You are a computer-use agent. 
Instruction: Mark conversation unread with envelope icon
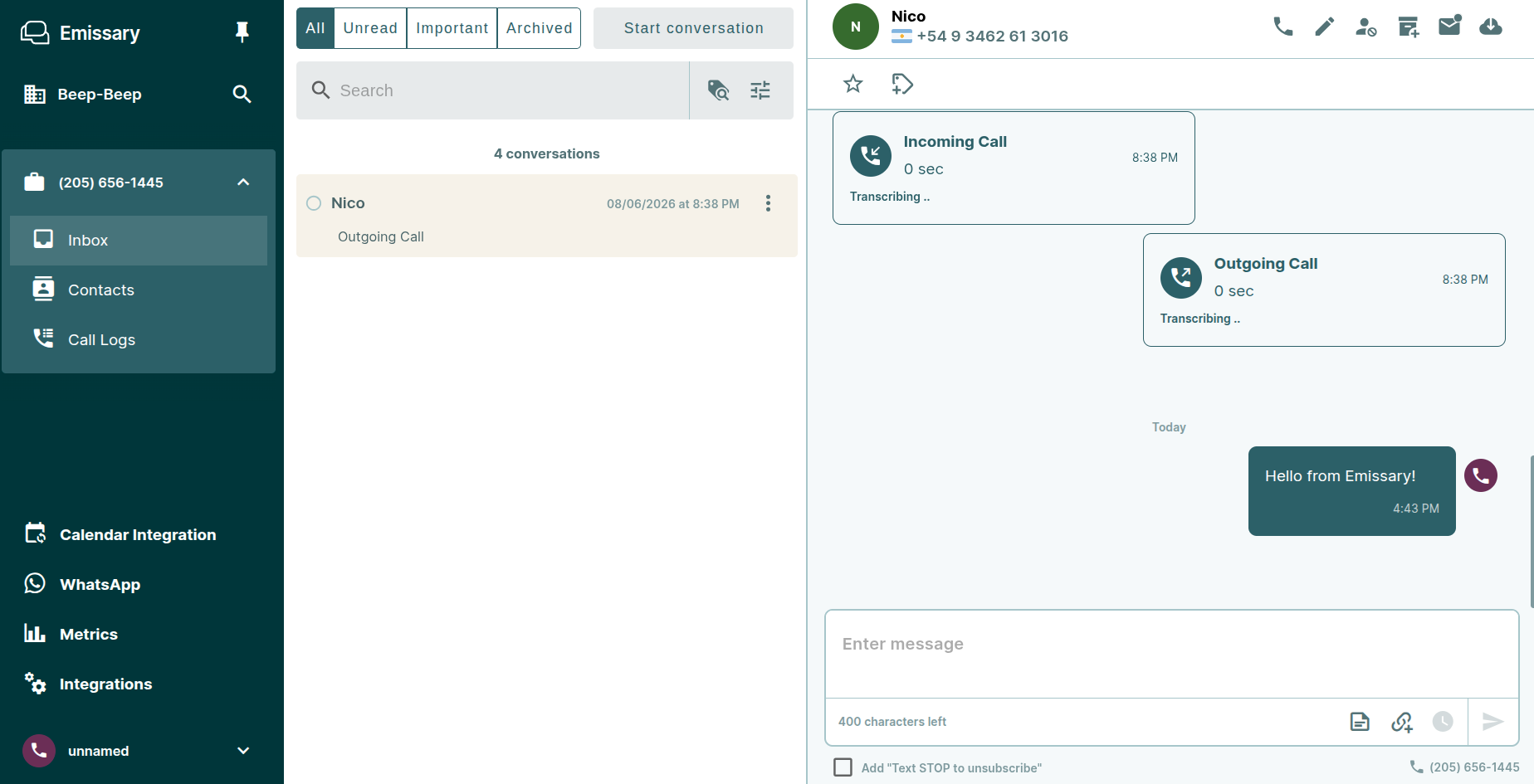[1449, 26]
